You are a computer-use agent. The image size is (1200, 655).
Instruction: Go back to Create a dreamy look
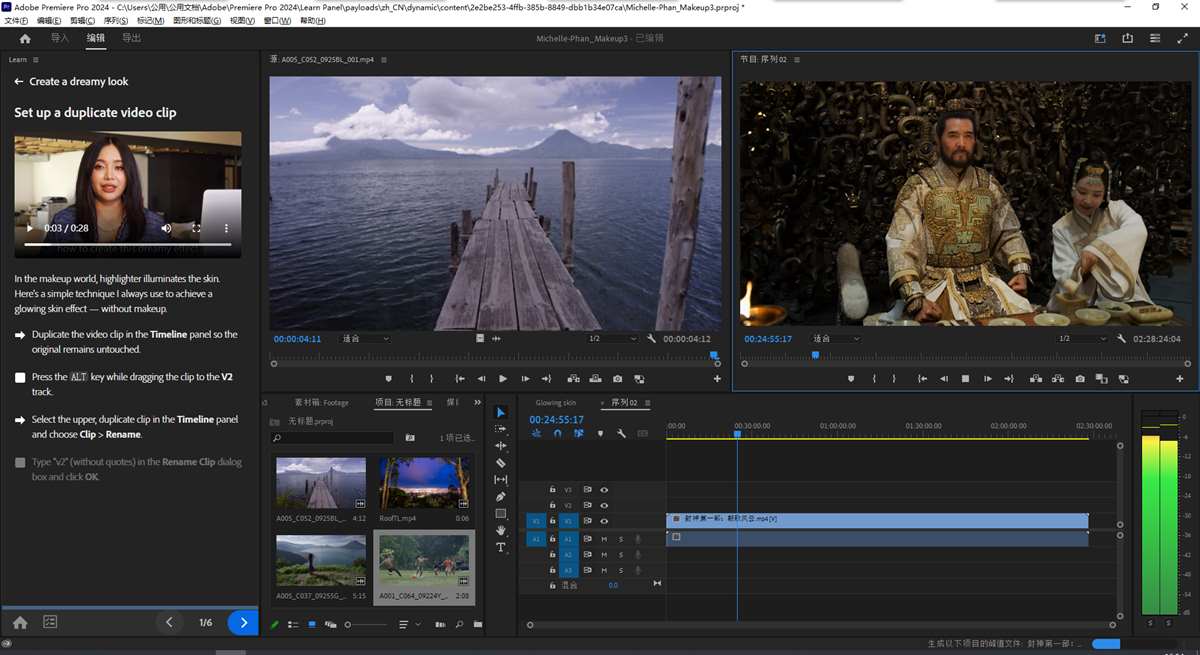pos(19,82)
